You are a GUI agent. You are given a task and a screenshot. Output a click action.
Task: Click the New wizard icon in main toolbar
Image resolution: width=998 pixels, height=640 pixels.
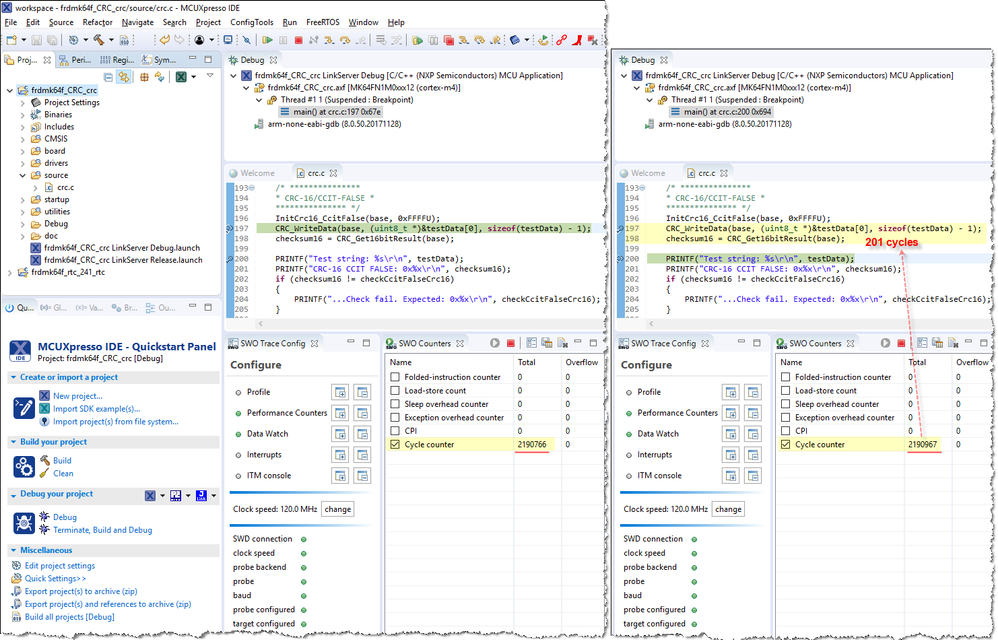11,40
